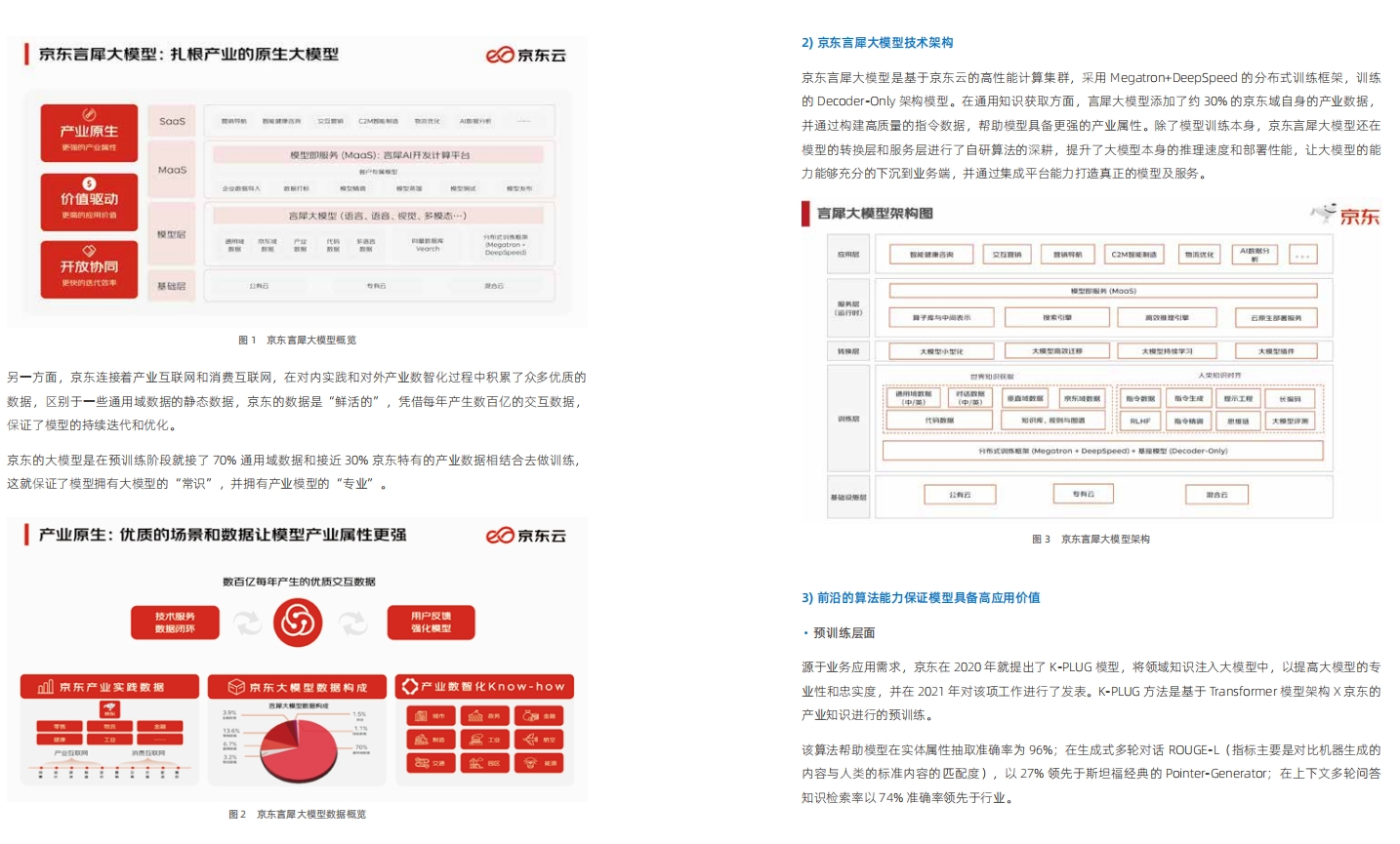This screenshot has width=1400, height=844.
Task: Click the 城市 tile in Know-how grid
Action: (x=431, y=715)
